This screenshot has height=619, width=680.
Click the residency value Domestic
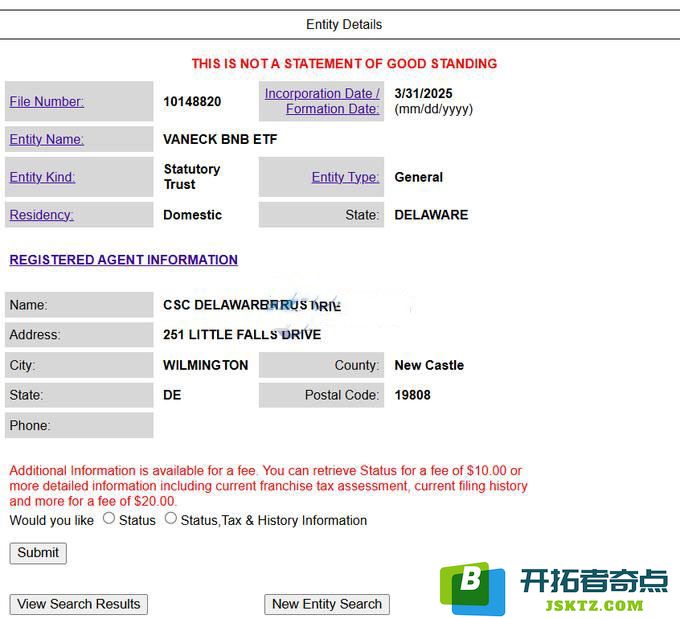(192, 215)
